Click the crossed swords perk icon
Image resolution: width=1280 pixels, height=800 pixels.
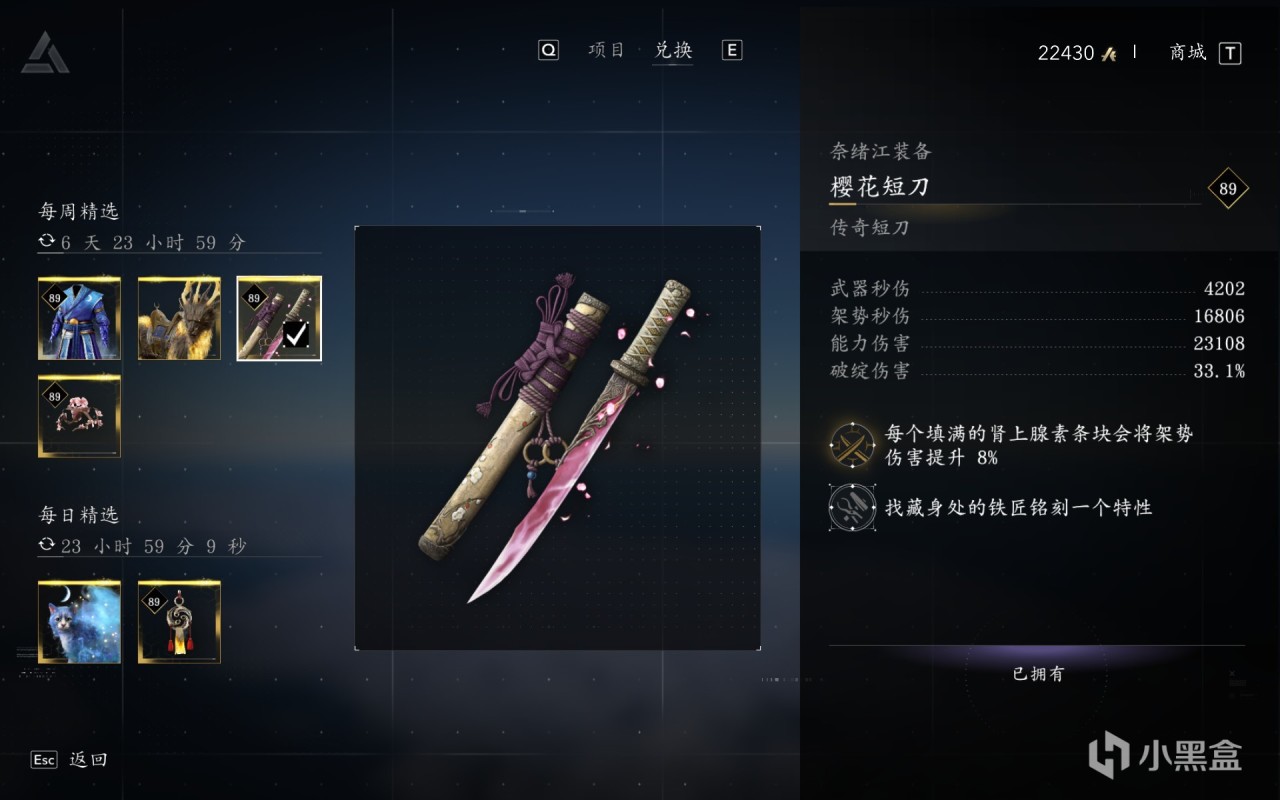point(852,445)
